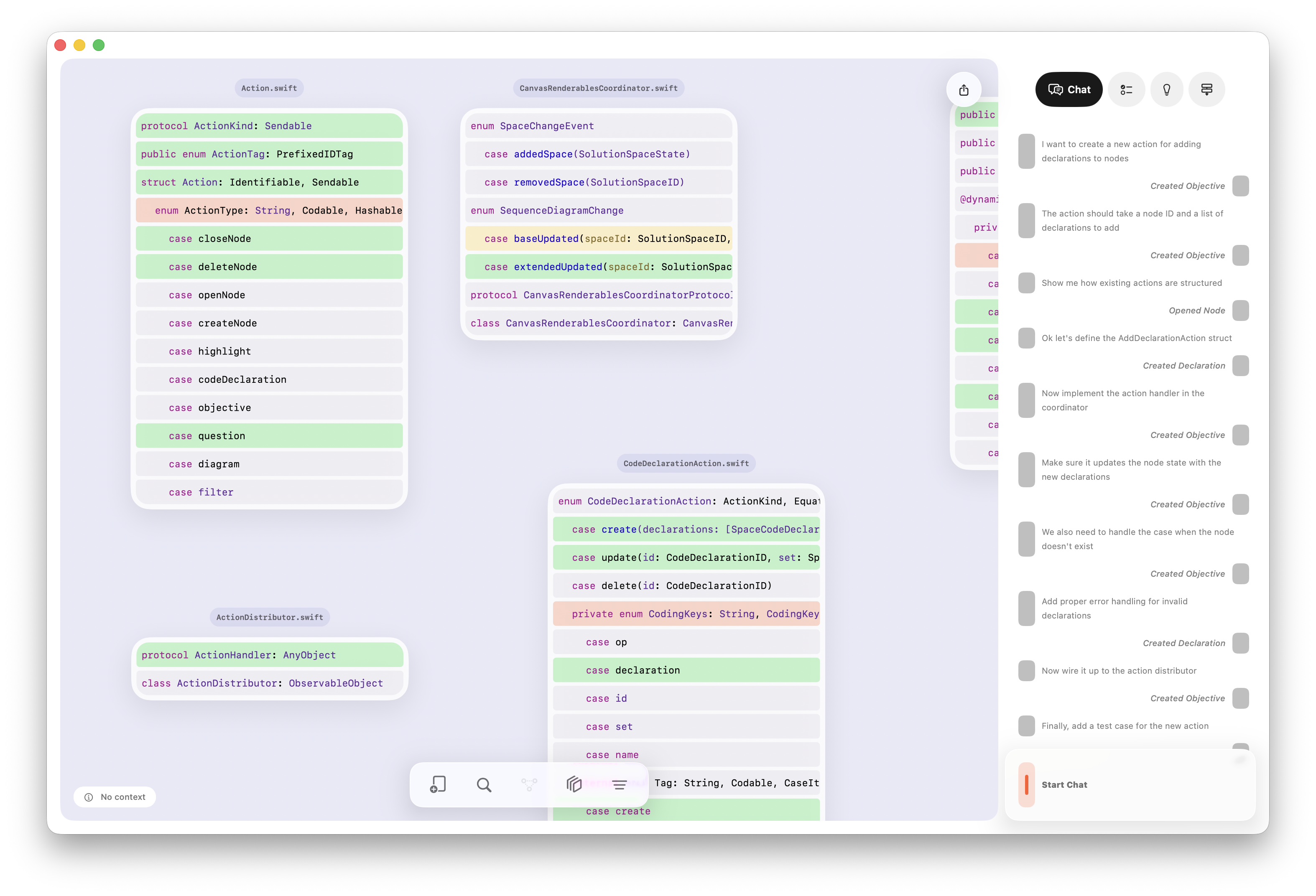Toggle the pill next to the first chat message

click(x=1027, y=151)
